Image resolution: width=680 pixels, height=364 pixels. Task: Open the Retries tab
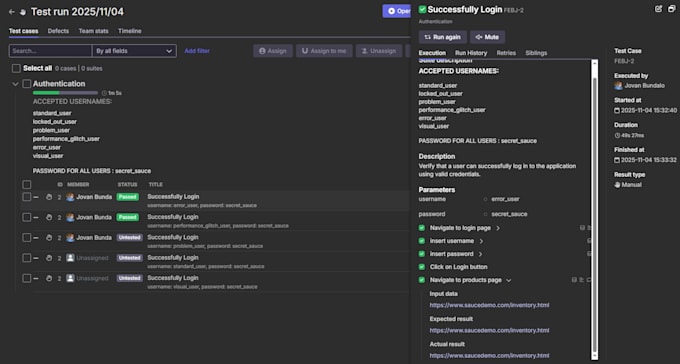pyautogui.click(x=506, y=53)
